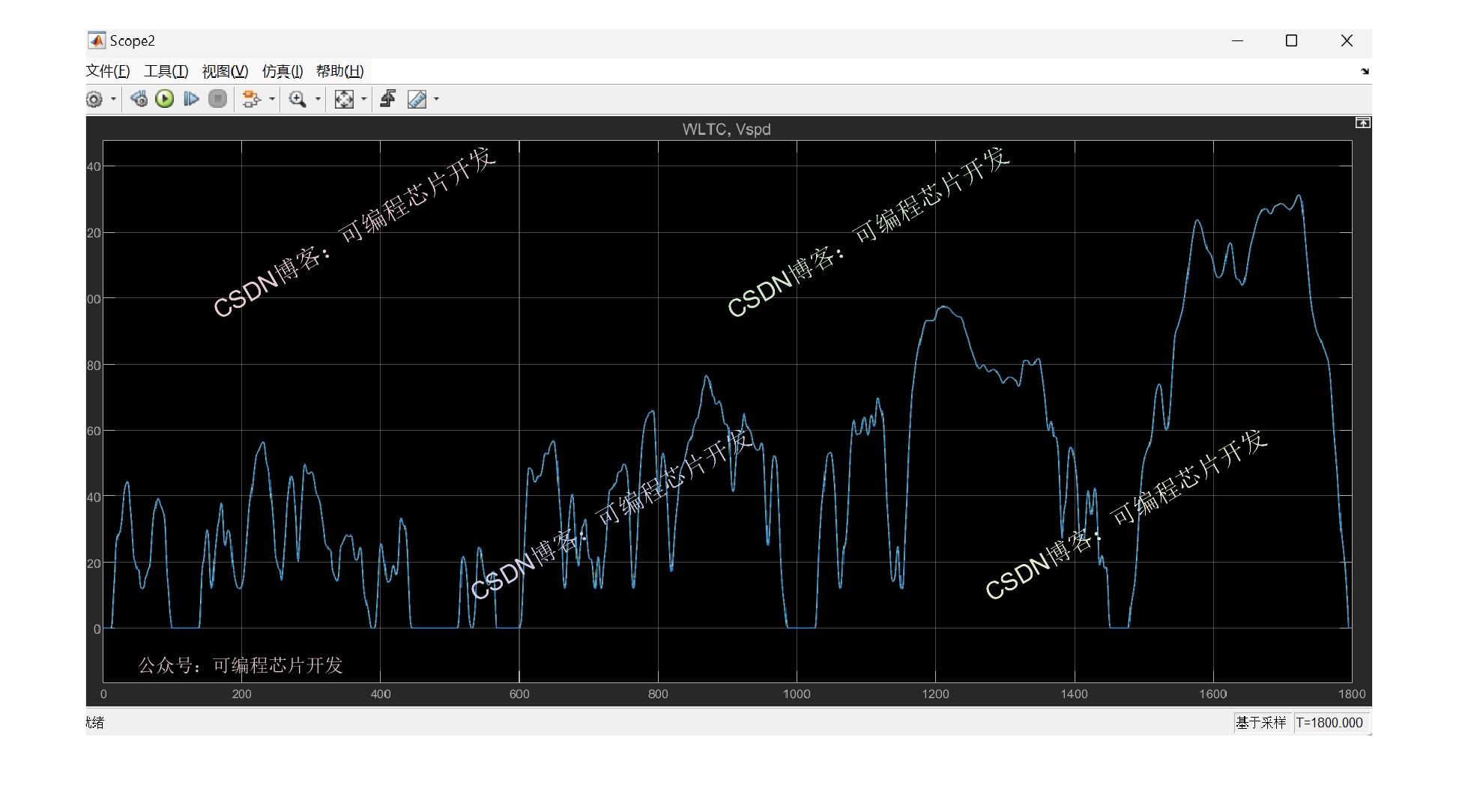This screenshot has width=1459, height=812.
Task: Open dropdown arrow beside measurements ruler
Action: click(437, 99)
